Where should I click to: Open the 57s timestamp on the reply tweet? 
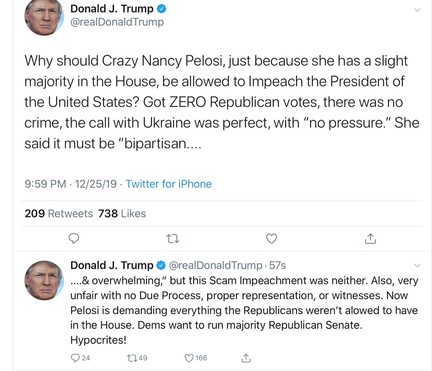click(277, 265)
